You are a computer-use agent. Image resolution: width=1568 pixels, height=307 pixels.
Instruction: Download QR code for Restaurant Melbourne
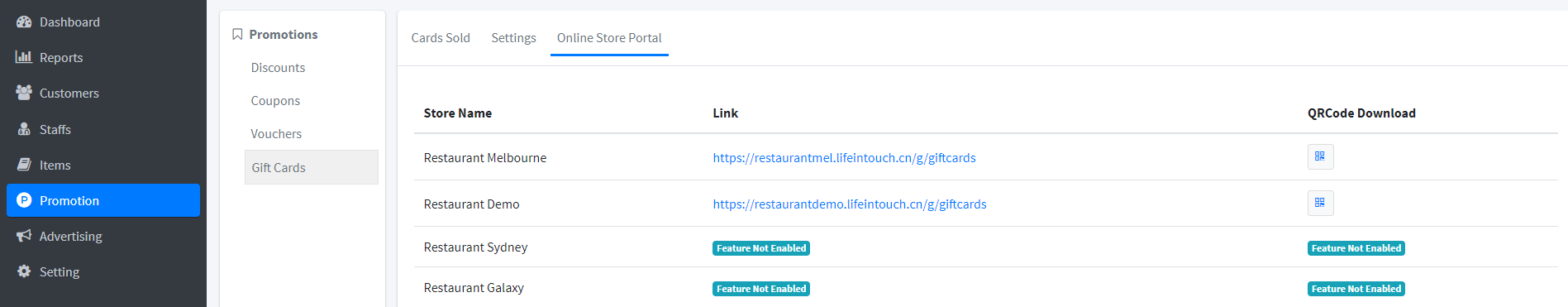click(x=1320, y=156)
